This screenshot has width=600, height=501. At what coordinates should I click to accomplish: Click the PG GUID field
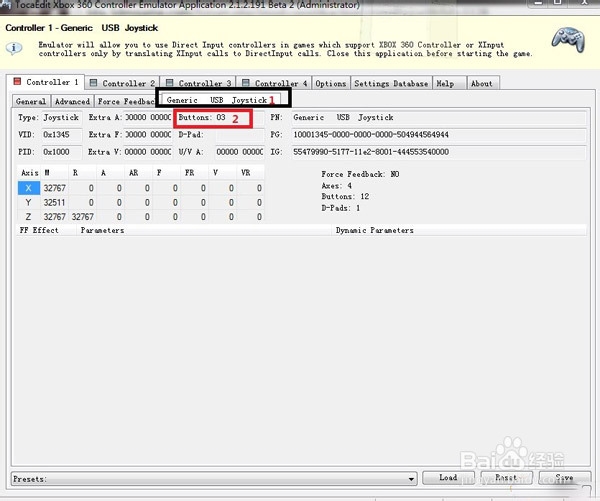tap(439, 135)
